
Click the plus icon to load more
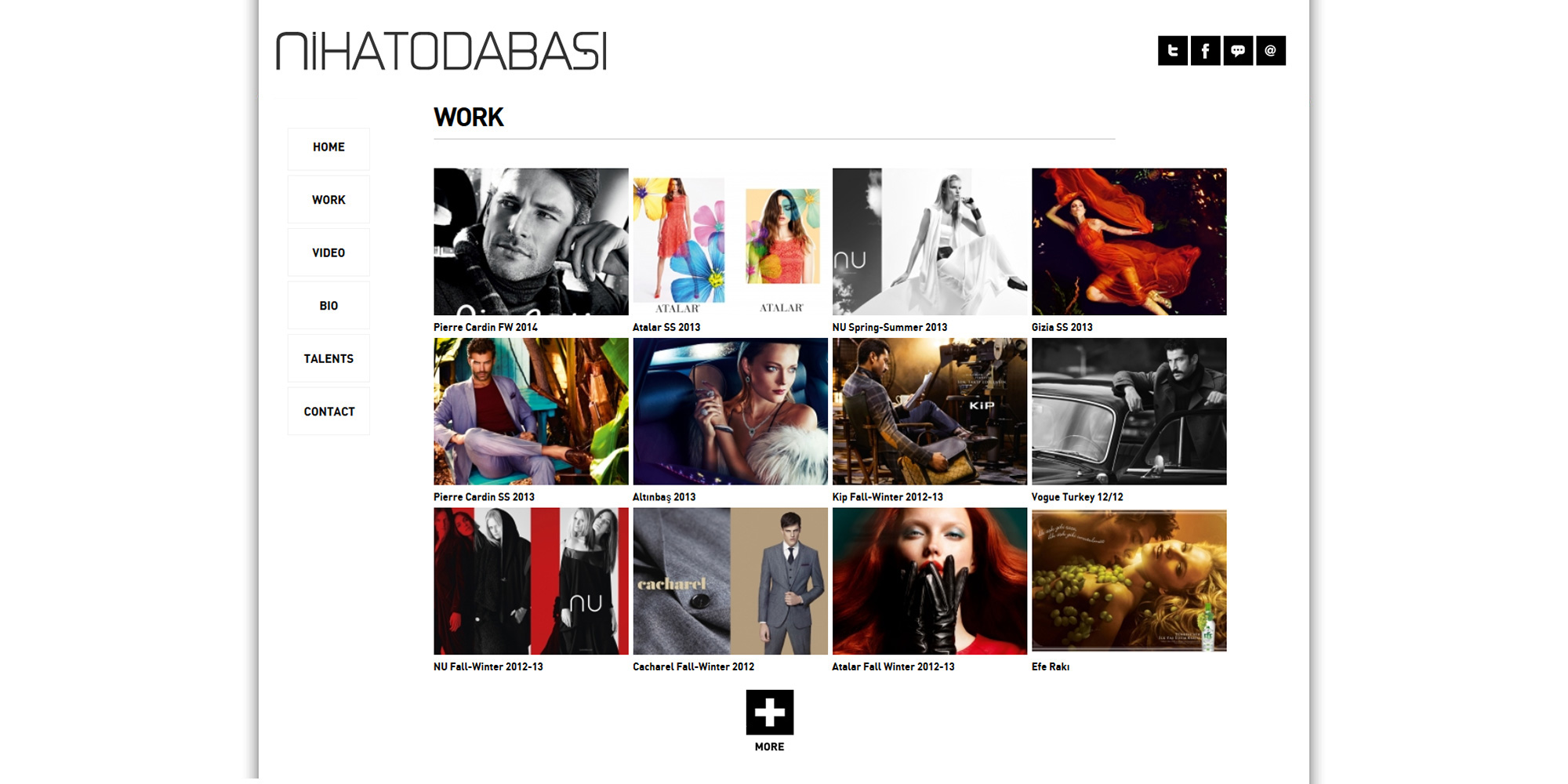[770, 712]
